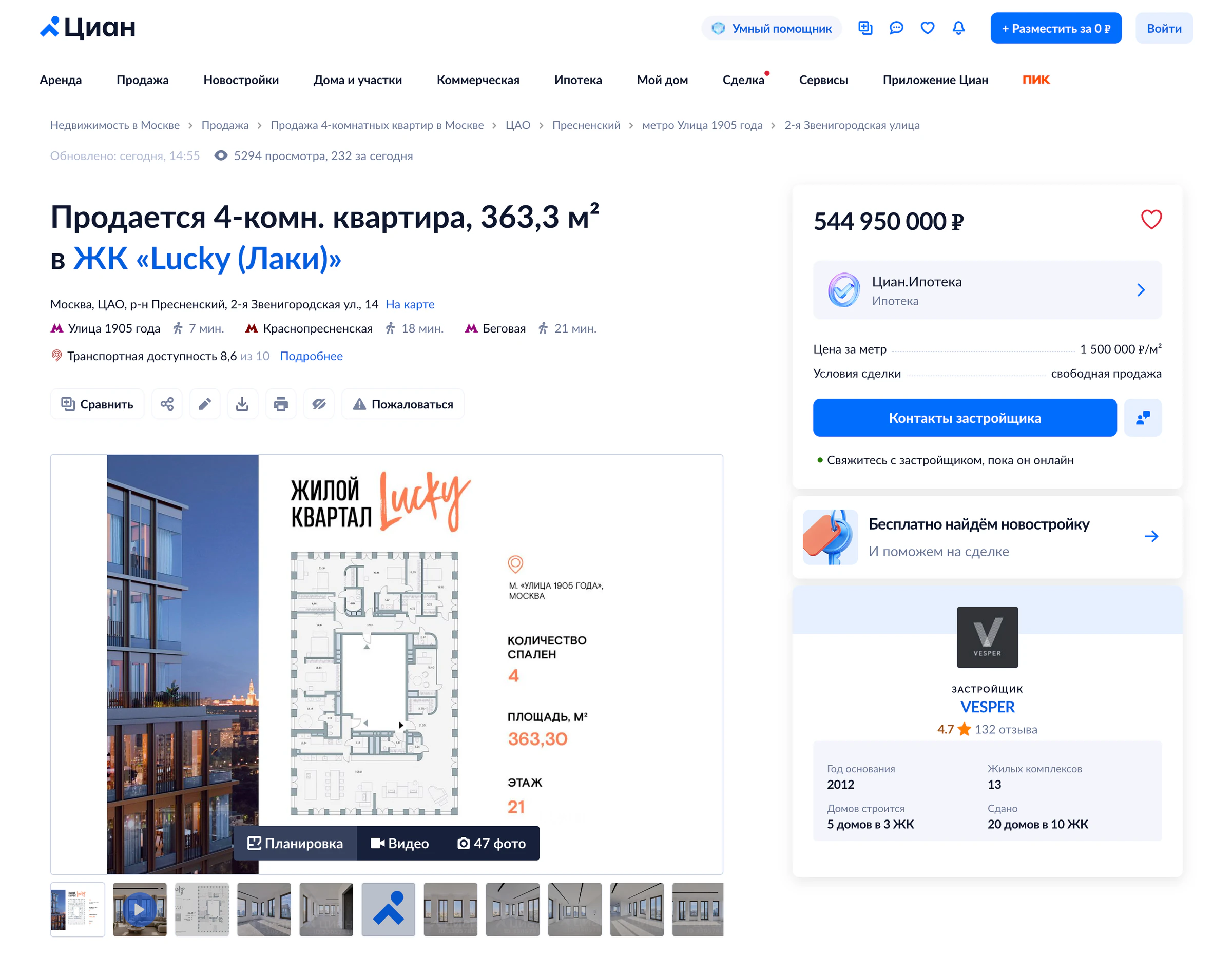Open the Дома и участки menu
The image size is (1232, 957).
[358, 80]
